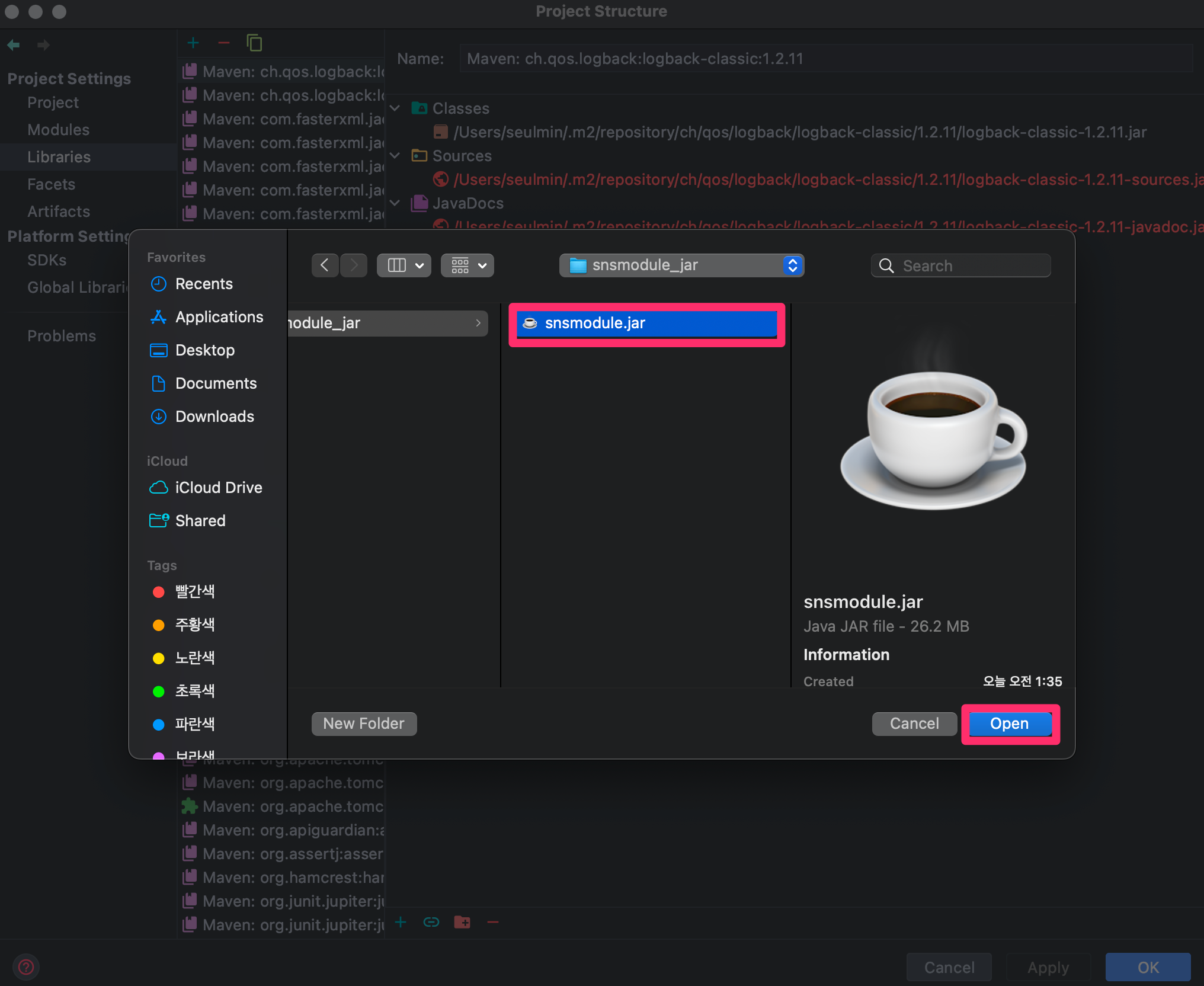Click the help question mark icon

tap(26, 967)
